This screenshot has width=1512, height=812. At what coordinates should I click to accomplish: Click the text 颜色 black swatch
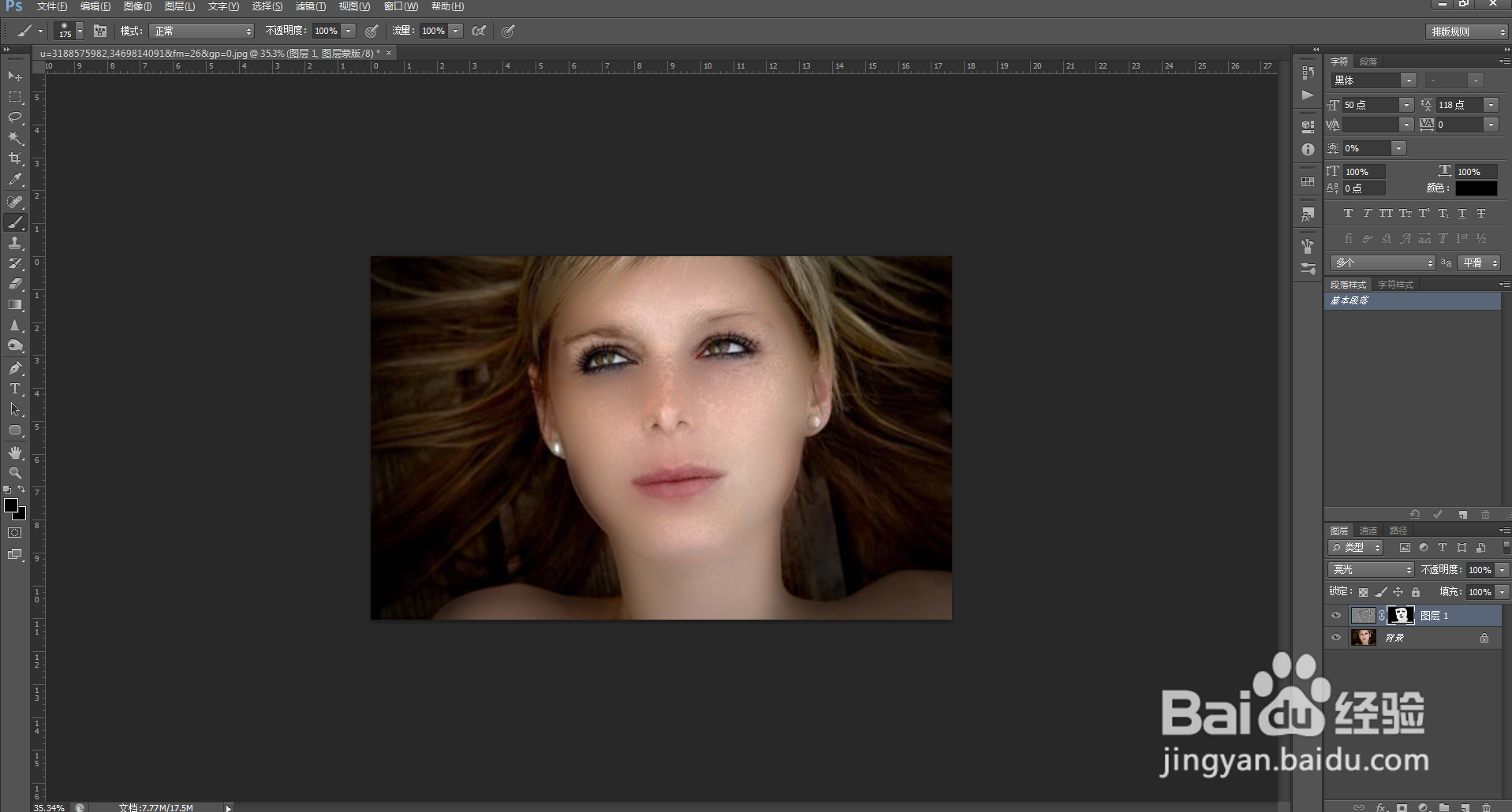click(x=1476, y=188)
